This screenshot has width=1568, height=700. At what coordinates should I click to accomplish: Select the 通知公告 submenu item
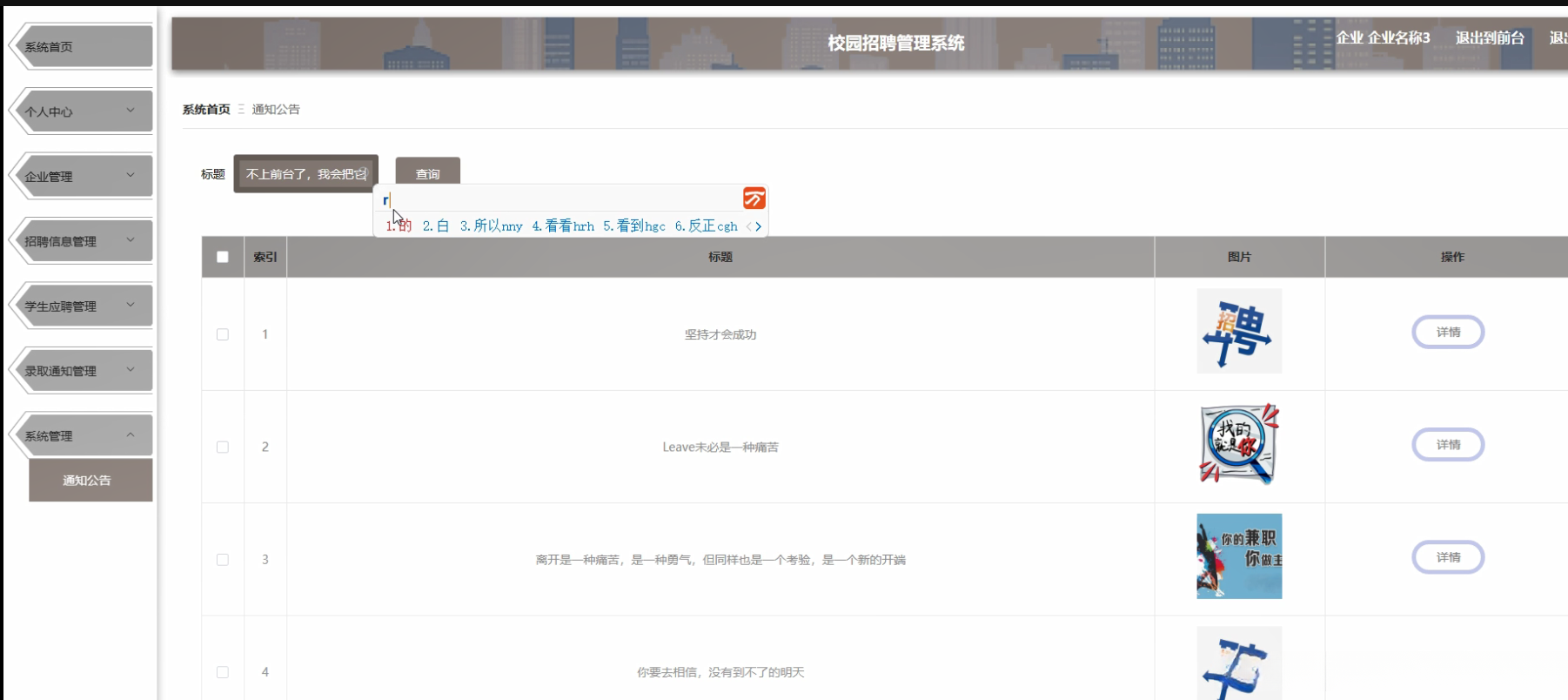90,481
